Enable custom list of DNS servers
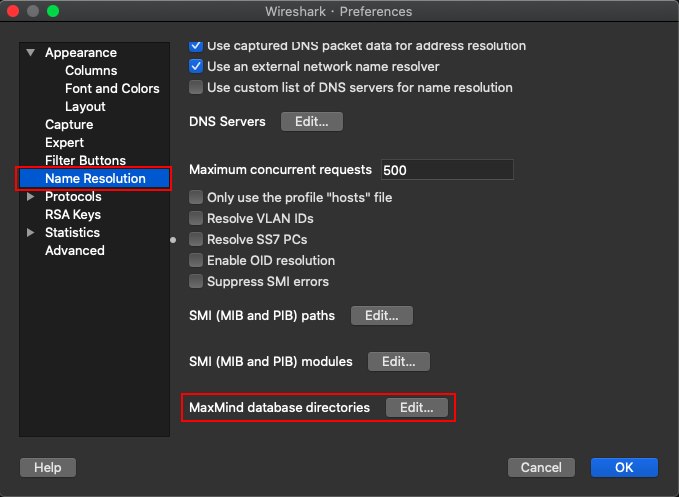Screen dimensions: 679x497 (x=196, y=87)
